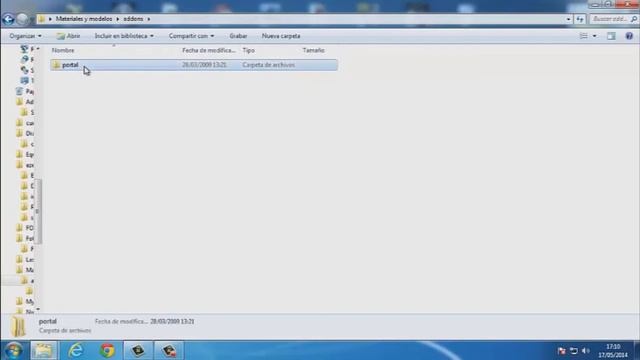Select the portal folder icon in list
The image size is (640, 360).
56,64
